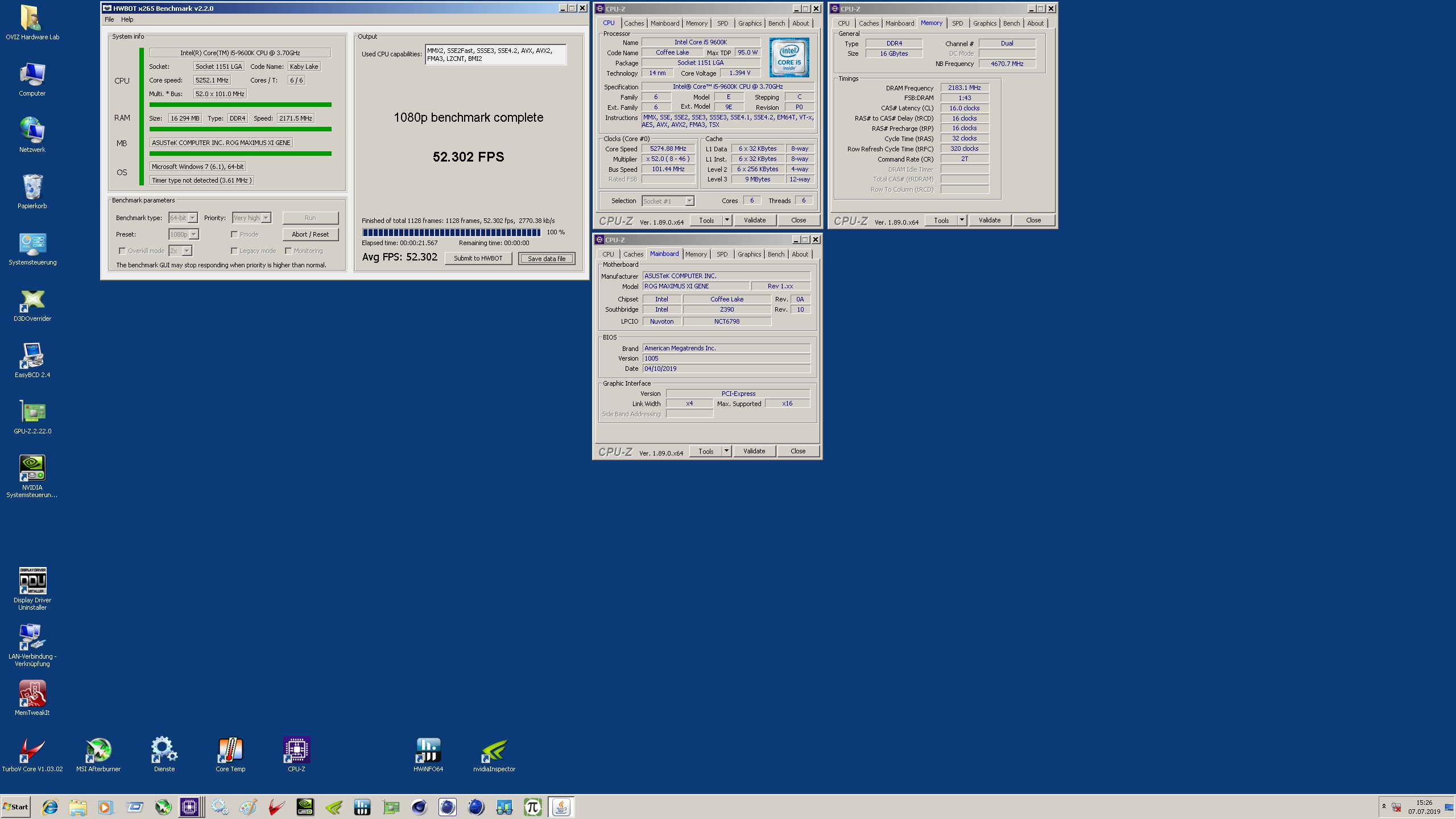Screen dimensions: 1456x819
Task: Open the Computer desktop icon
Action: 32,79
